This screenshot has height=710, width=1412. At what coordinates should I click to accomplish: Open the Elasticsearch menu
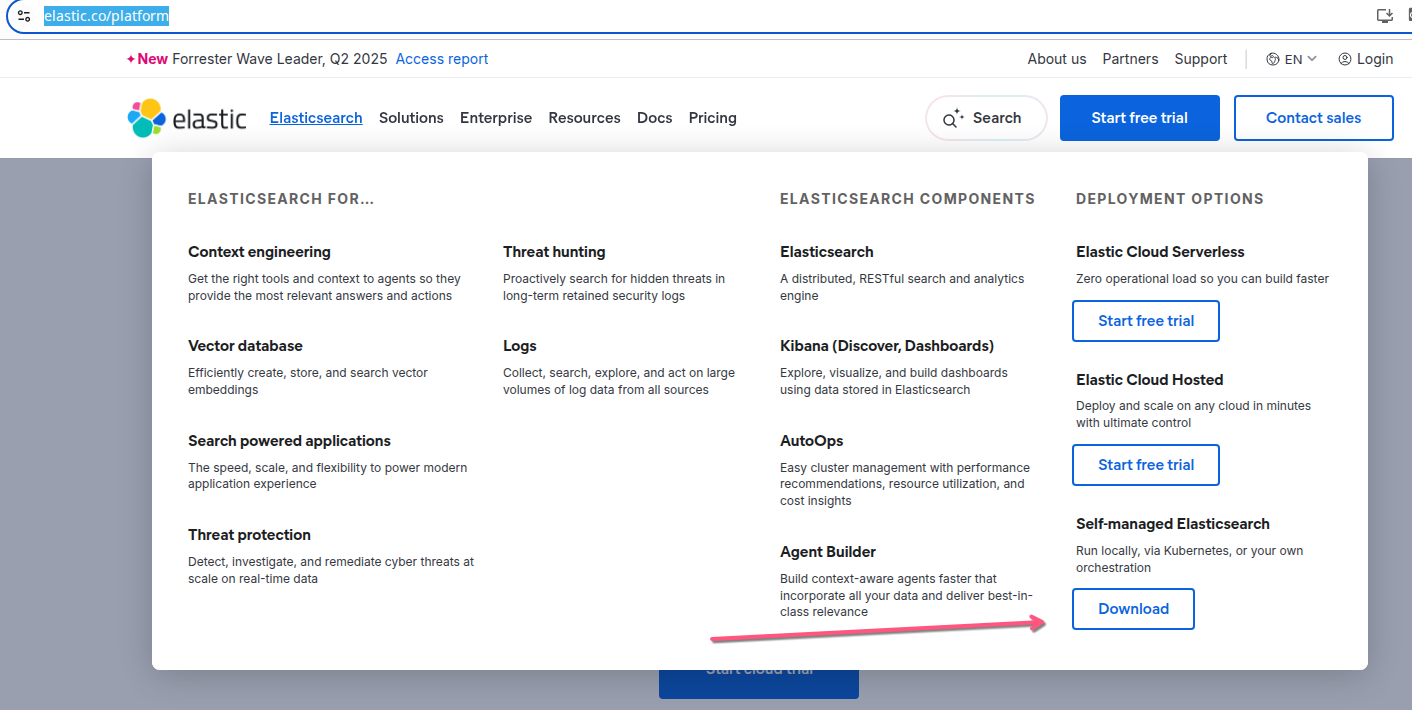[x=316, y=118]
